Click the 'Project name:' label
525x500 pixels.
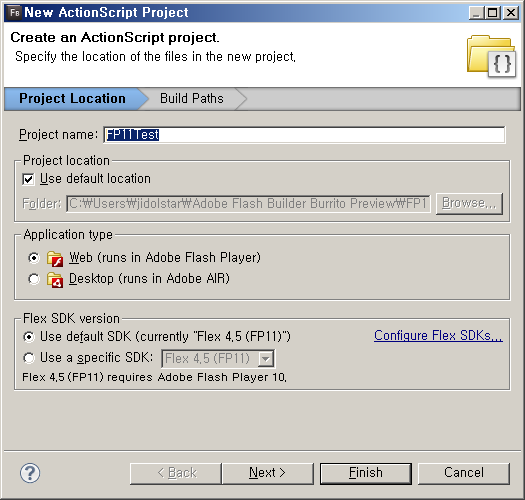[58, 135]
